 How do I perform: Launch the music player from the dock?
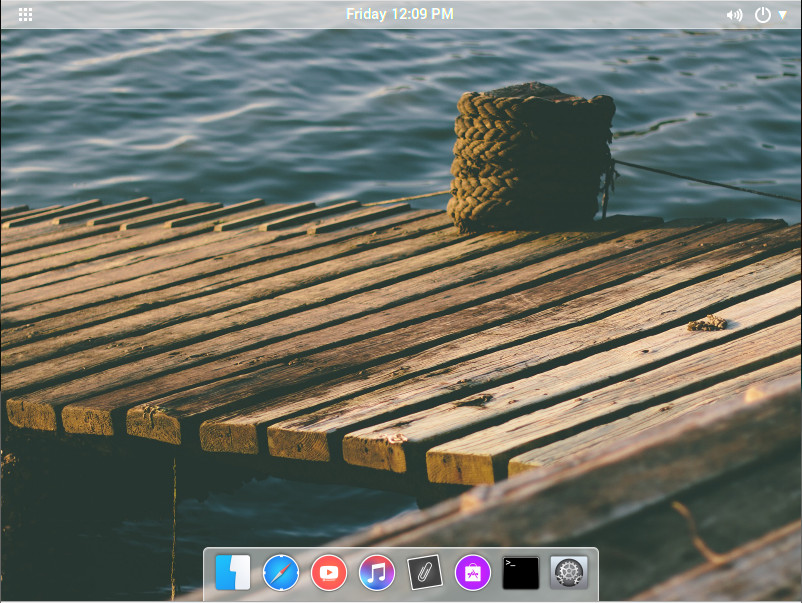coord(377,573)
